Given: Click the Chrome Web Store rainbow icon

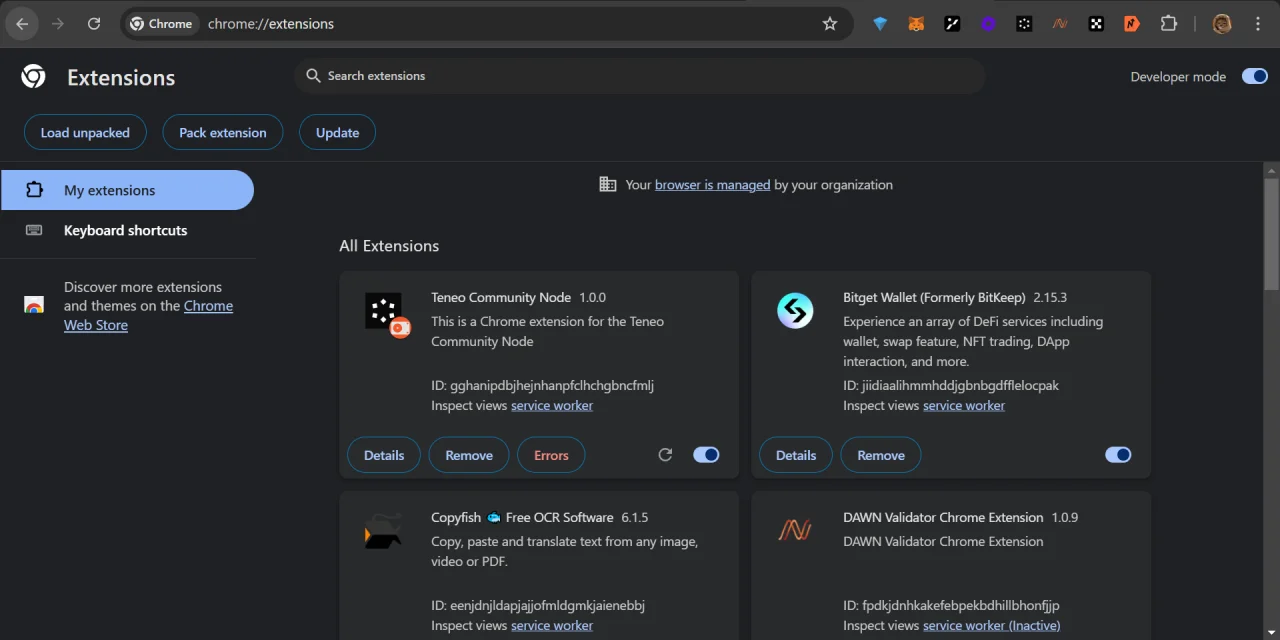Looking at the screenshot, I should pos(34,306).
